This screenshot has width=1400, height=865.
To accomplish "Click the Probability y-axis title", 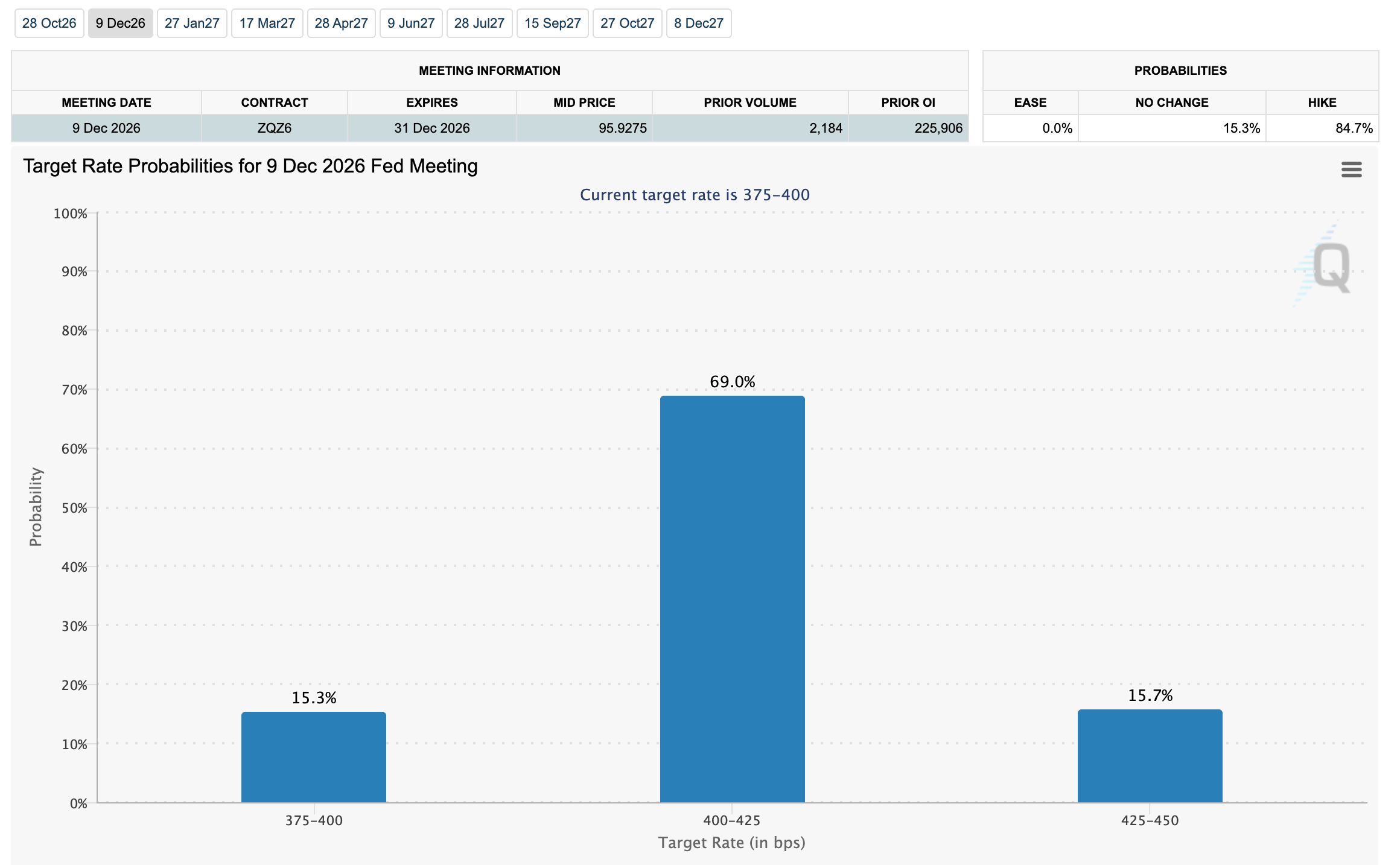I will tap(36, 507).
